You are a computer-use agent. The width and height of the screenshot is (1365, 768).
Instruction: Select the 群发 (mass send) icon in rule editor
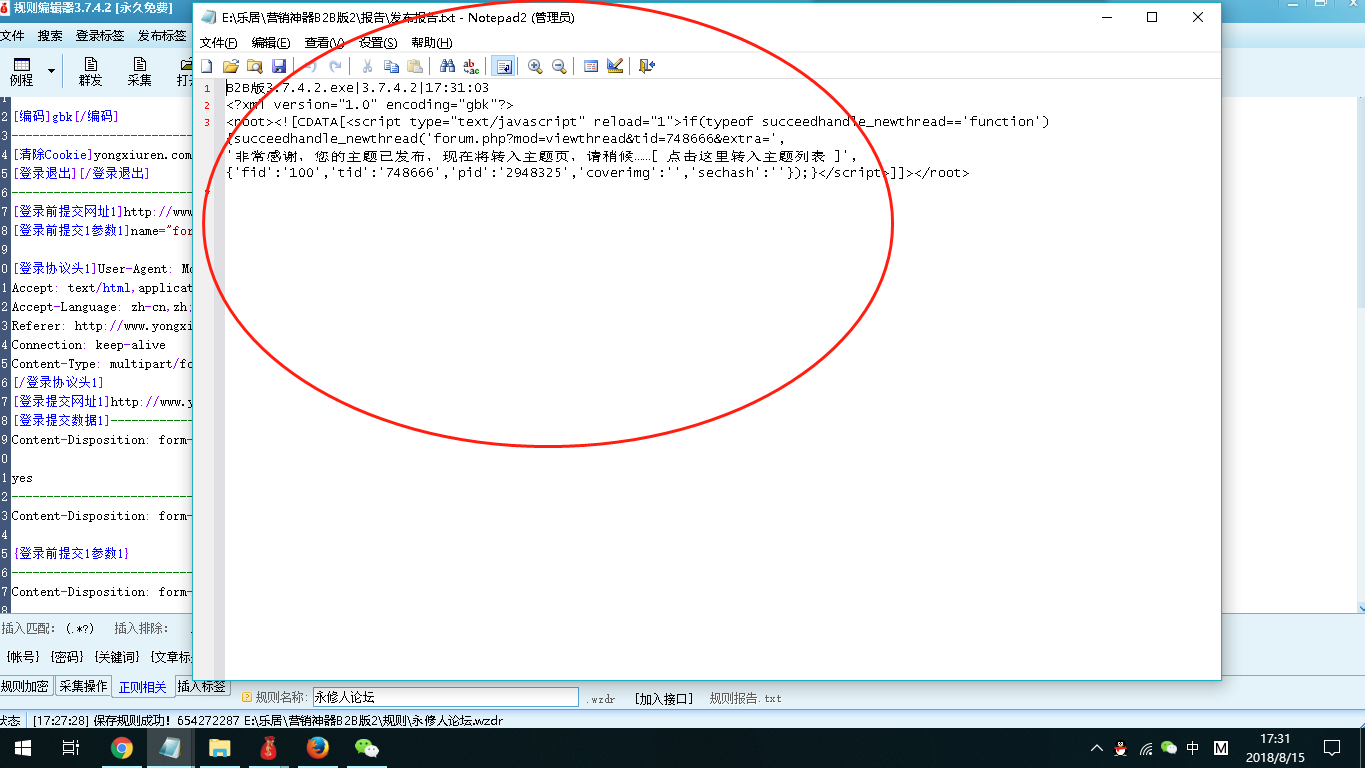tap(90, 70)
